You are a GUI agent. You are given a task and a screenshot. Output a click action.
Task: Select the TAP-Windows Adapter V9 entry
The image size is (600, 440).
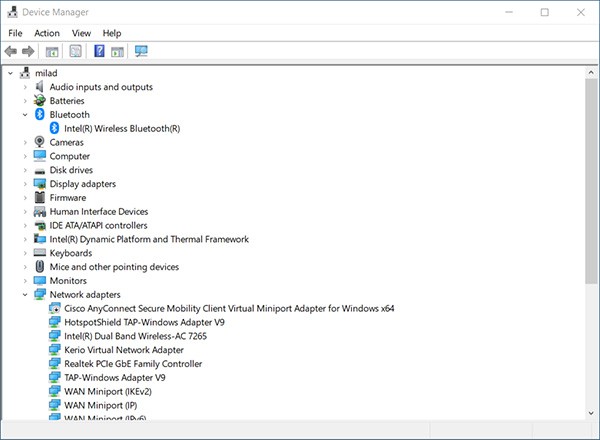coord(115,377)
